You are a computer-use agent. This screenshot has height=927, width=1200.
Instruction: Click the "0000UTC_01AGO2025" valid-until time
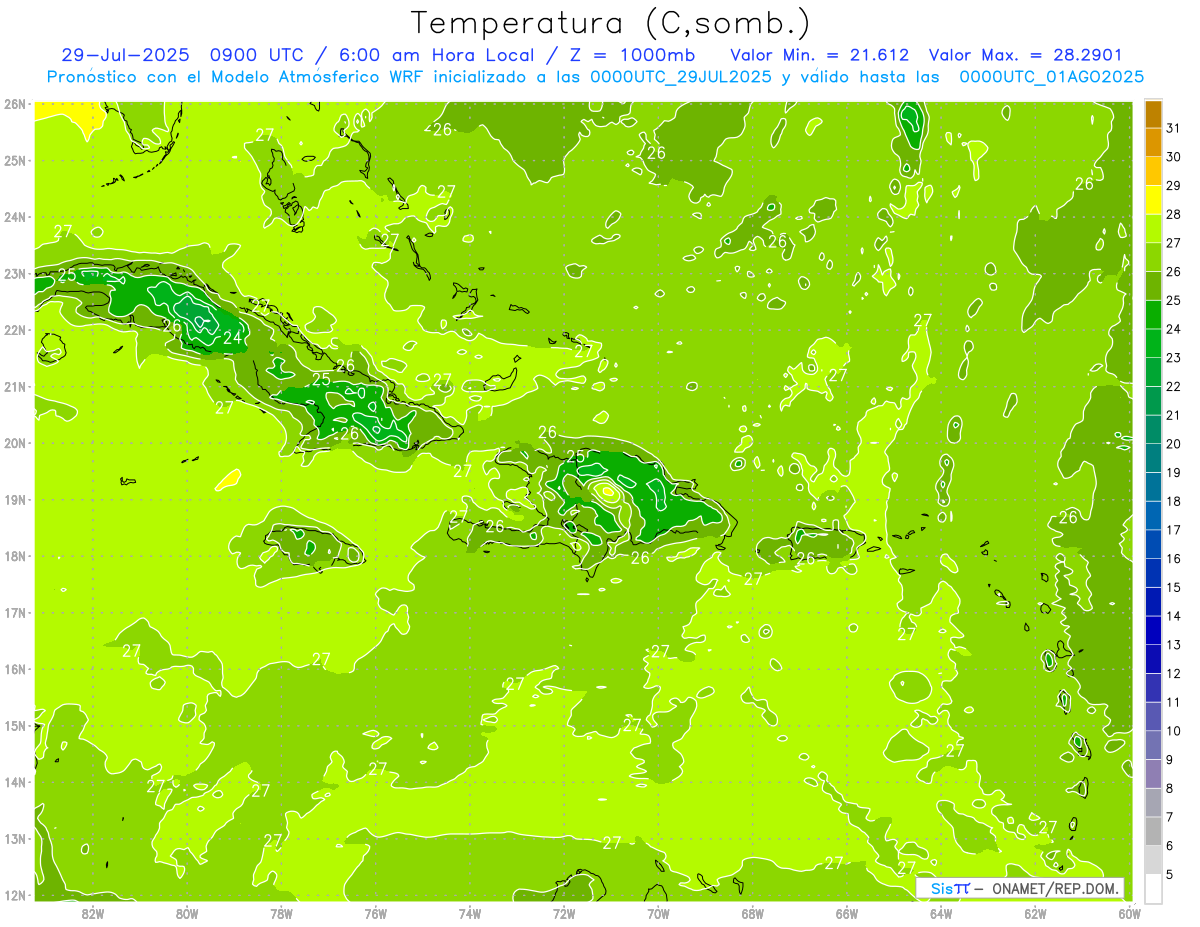[x=1052, y=76]
